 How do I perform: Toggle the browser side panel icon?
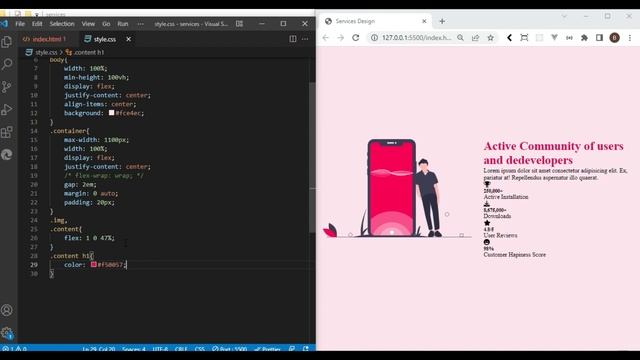click(599, 38)
